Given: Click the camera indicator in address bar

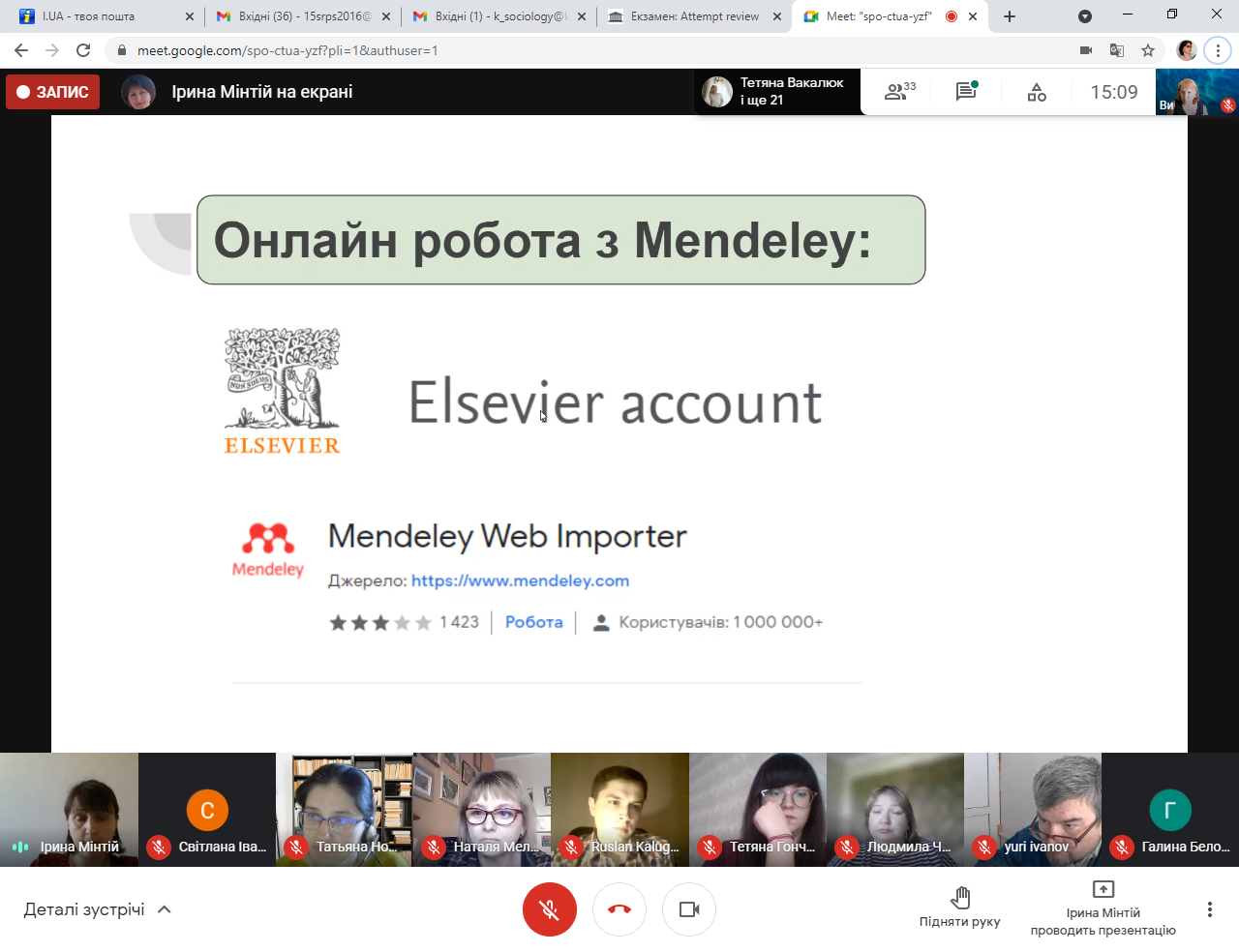Looking at the screenshot, I should pos(1086,50).
